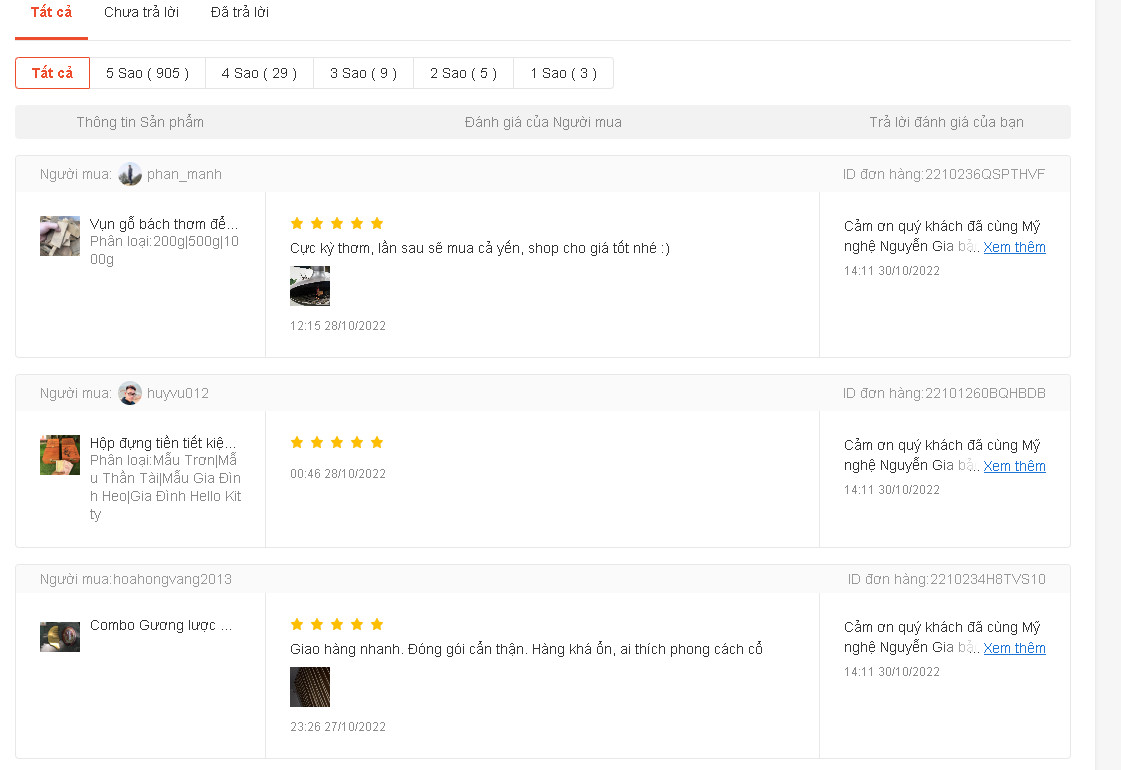The height and width of the screenshot is (770, 1121).
Task: Filter reviews by 2 Sao (5)
Action: point(463,73)
